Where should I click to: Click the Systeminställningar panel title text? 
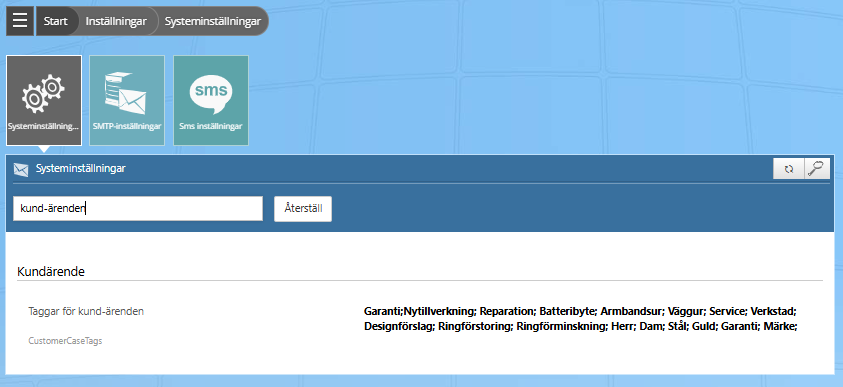(81, 169)
